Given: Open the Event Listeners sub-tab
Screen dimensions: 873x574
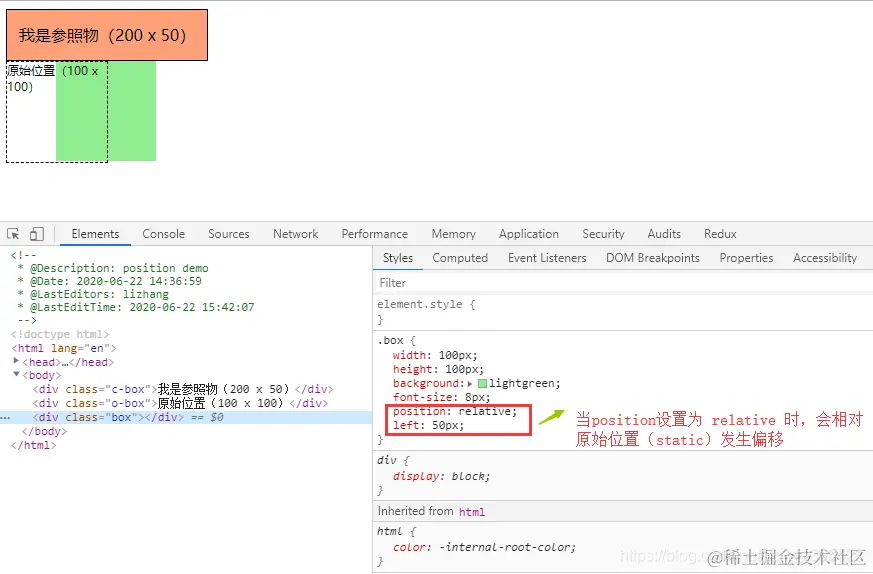Looking at the screenshot, I should (547, 258).
